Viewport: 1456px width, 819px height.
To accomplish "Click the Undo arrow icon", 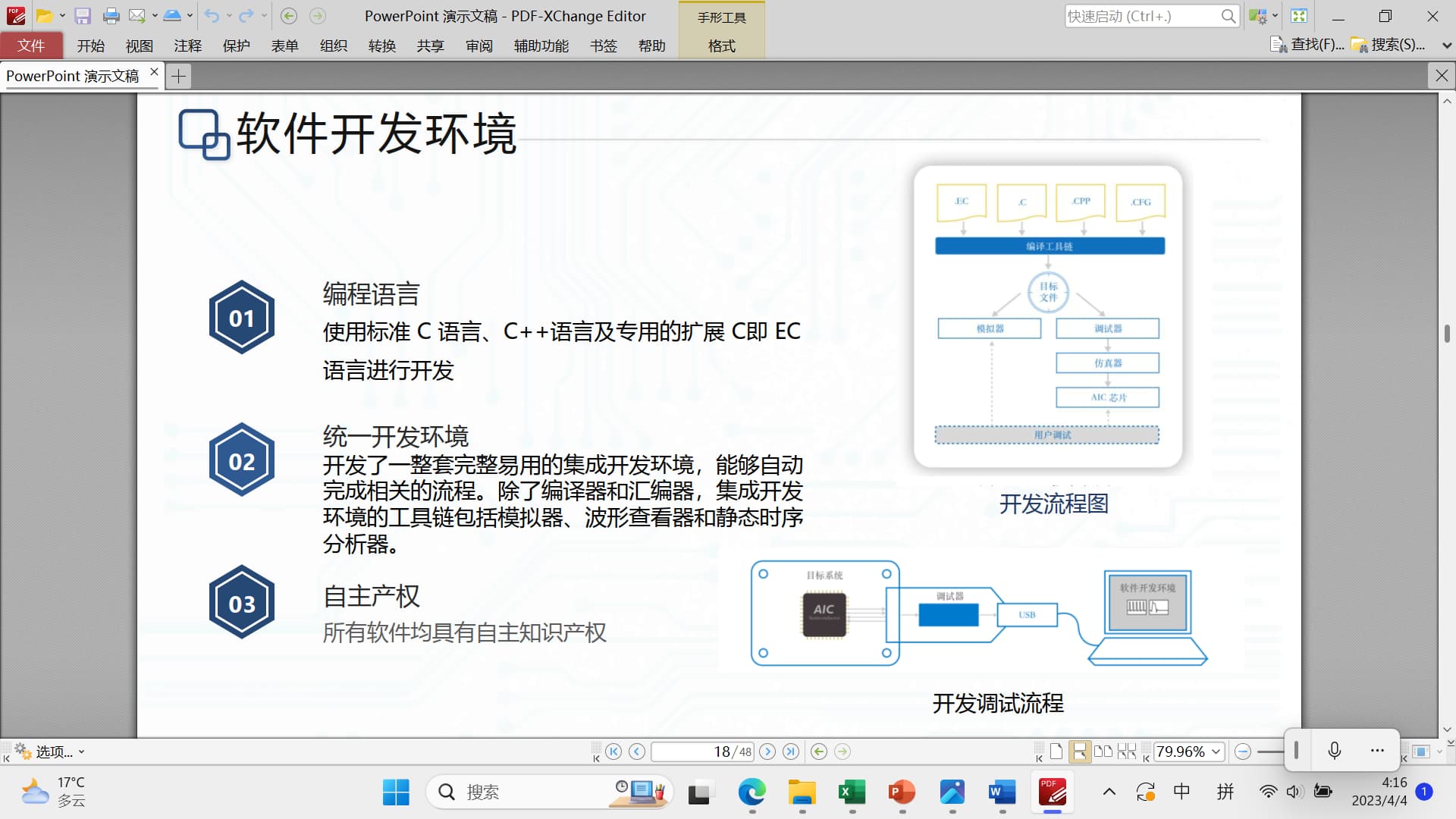I will (212, 16).
